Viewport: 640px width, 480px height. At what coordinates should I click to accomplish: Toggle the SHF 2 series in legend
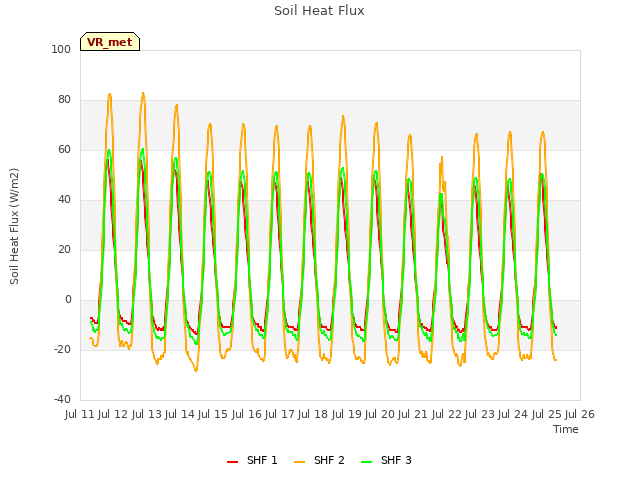pos(319,460)
